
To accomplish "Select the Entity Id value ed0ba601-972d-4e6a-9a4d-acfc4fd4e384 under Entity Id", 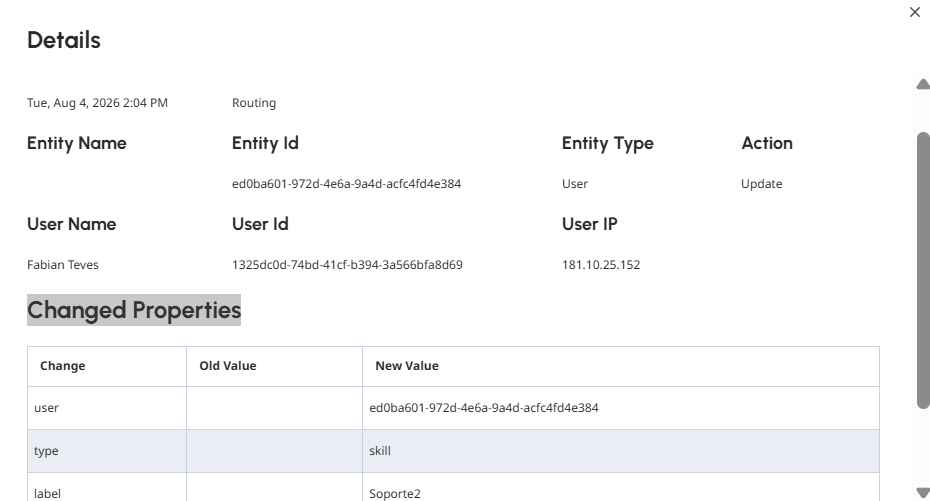I will tap(346, 184).
